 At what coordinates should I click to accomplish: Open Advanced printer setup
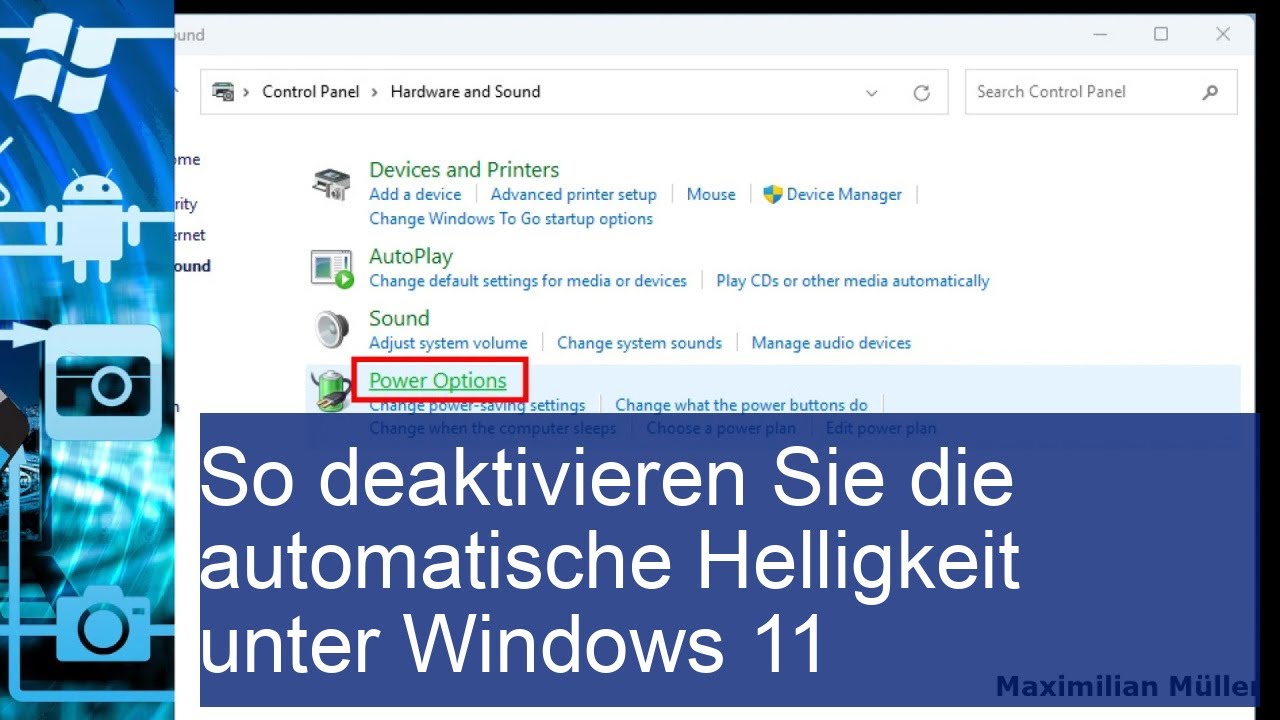[x=573, y=195]
